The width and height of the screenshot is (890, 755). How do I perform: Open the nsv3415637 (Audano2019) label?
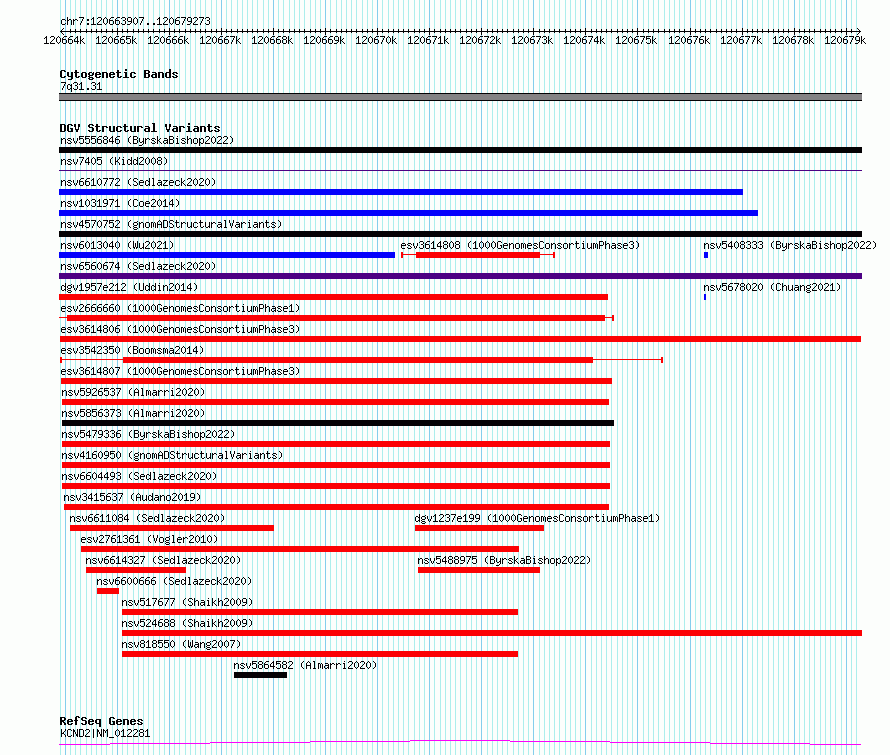[132, 497]
